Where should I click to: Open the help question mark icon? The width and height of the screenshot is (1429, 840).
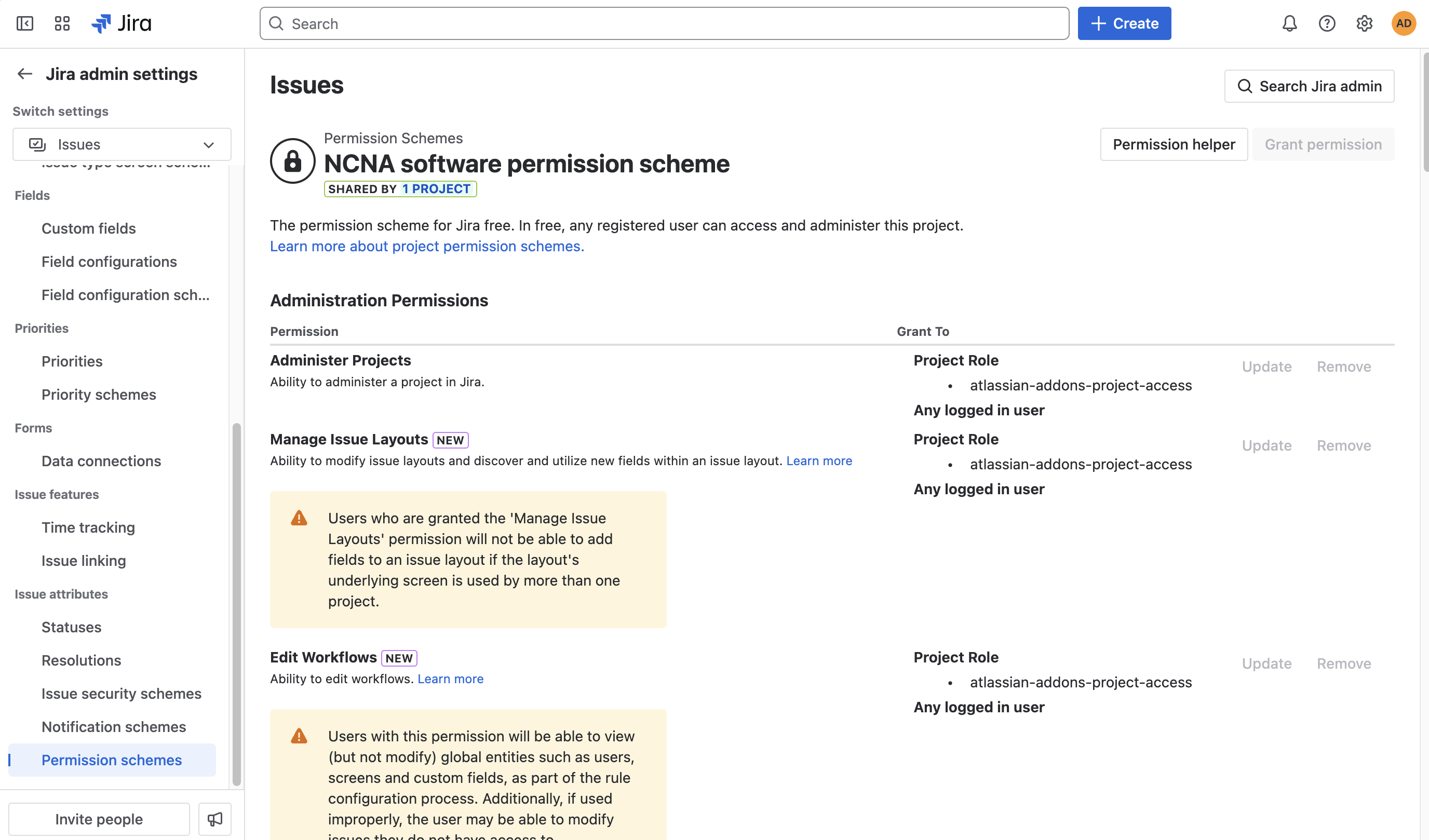pyautogui.click(x=1327, y=23)
